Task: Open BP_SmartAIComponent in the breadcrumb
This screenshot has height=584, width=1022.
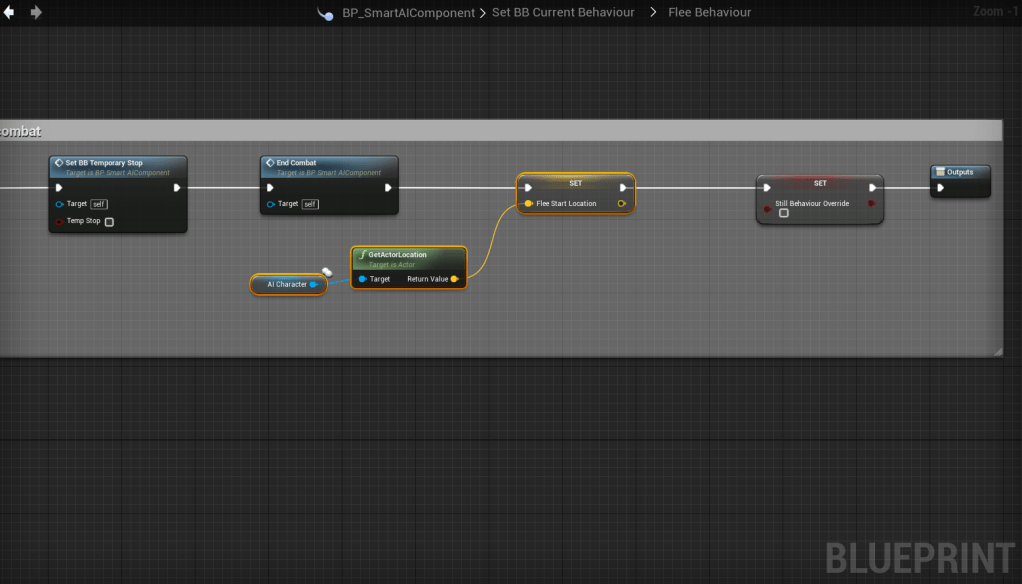Action: [x=408, y=13]
